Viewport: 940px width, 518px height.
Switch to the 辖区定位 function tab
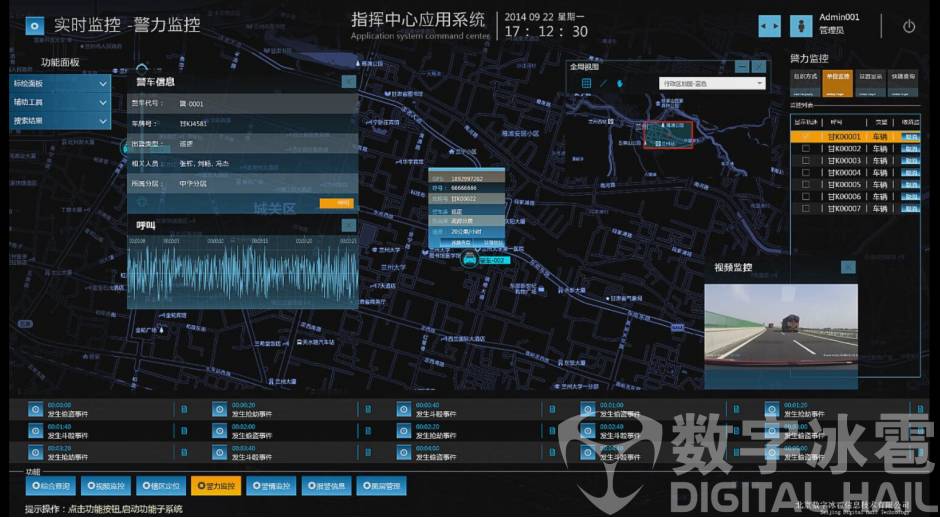[x=161, y=486]
